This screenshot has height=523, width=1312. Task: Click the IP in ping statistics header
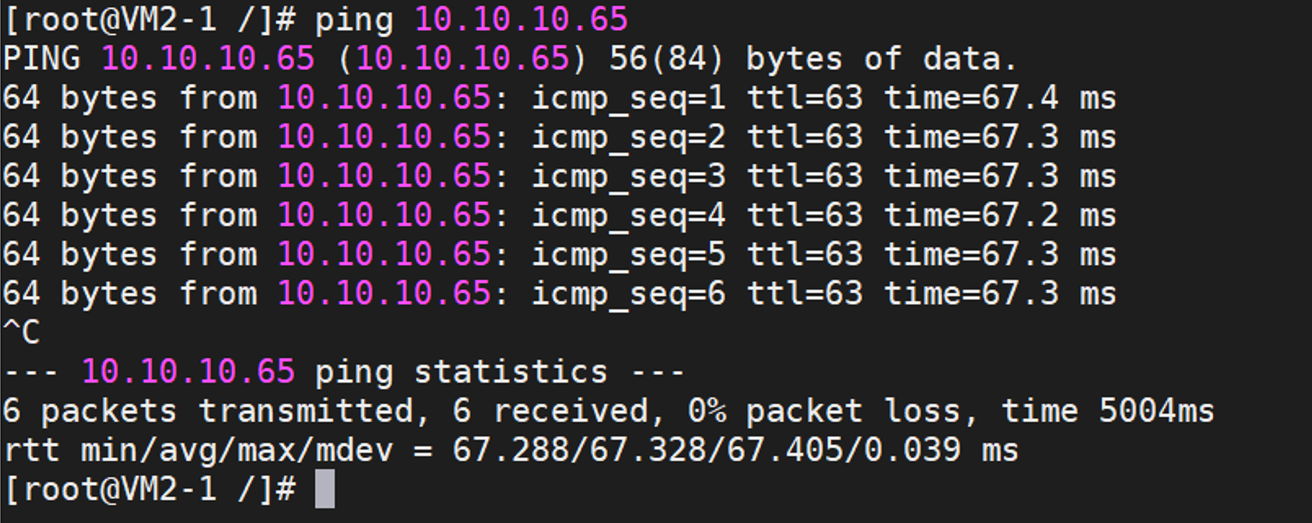[x=188, y=372]
